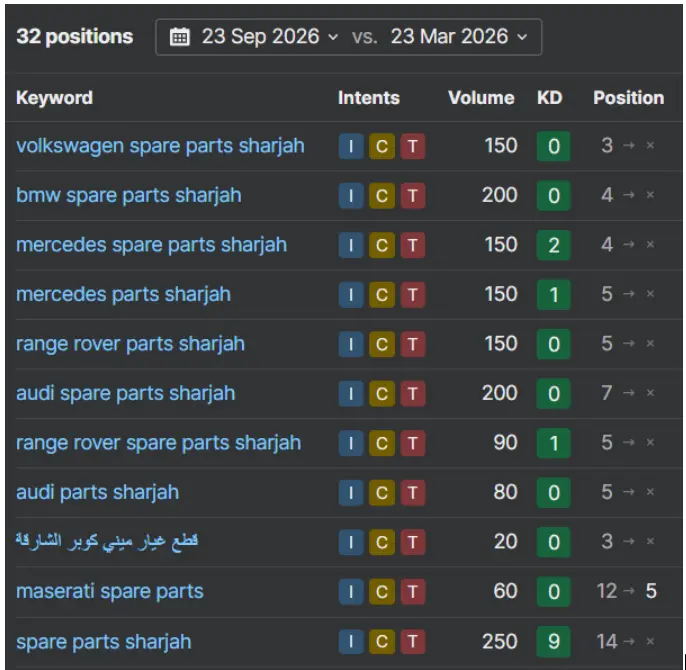Open keyword bmw spare parts sharjah
The image size is (686, 670).
click(129, 195)
